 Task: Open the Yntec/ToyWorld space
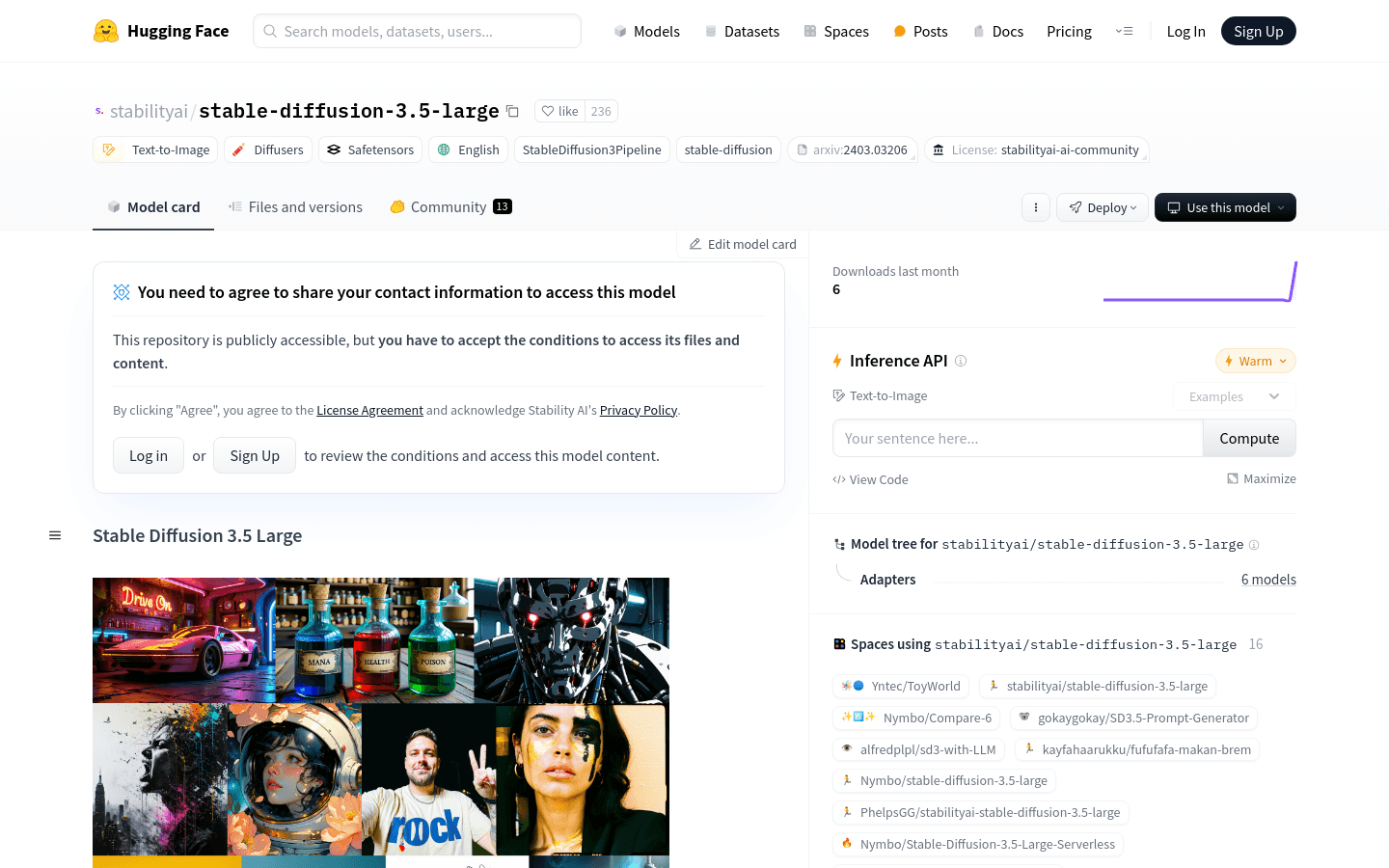click(x=901, y=686)
